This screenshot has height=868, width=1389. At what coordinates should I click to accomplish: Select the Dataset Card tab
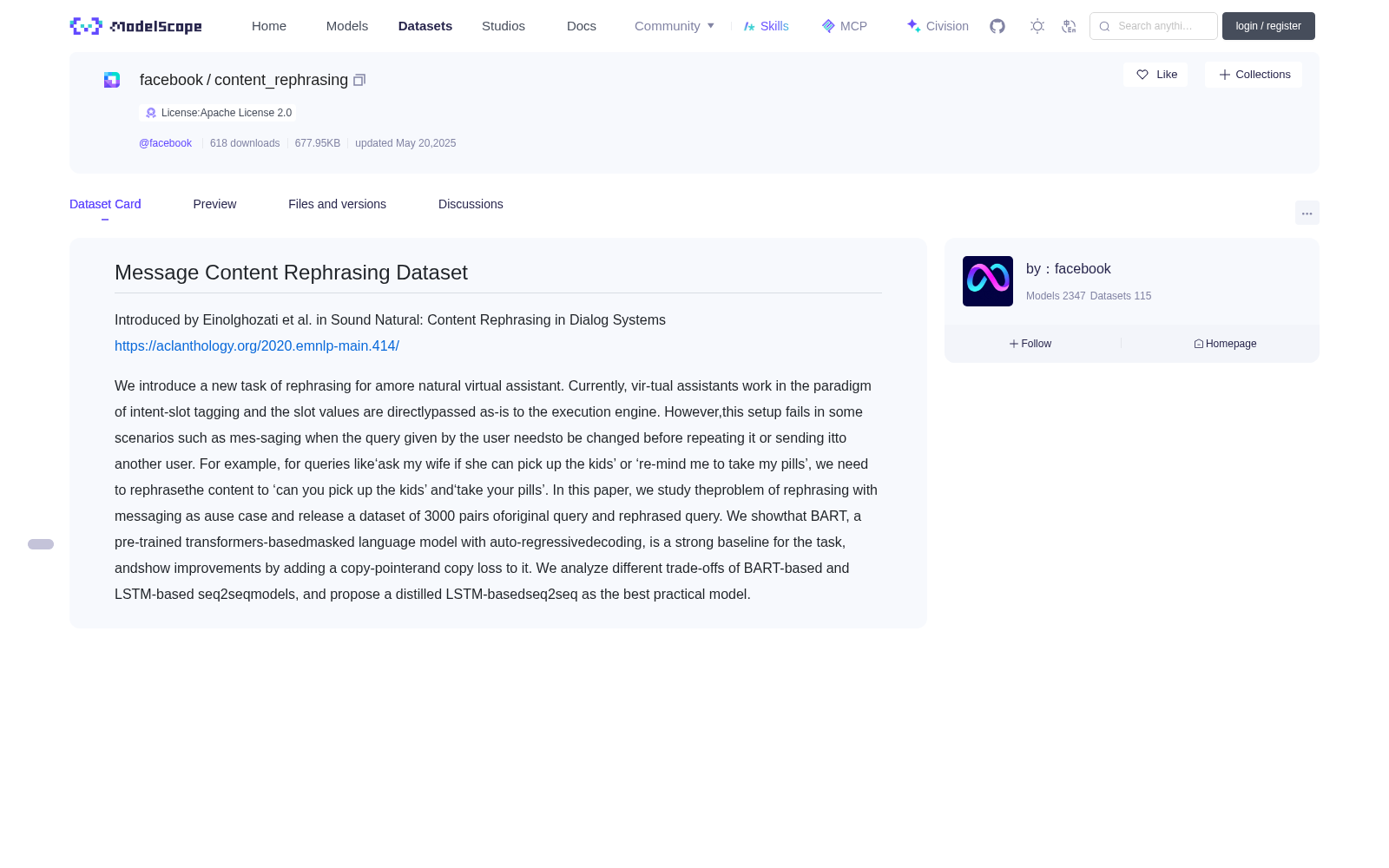tap(105, 204)
